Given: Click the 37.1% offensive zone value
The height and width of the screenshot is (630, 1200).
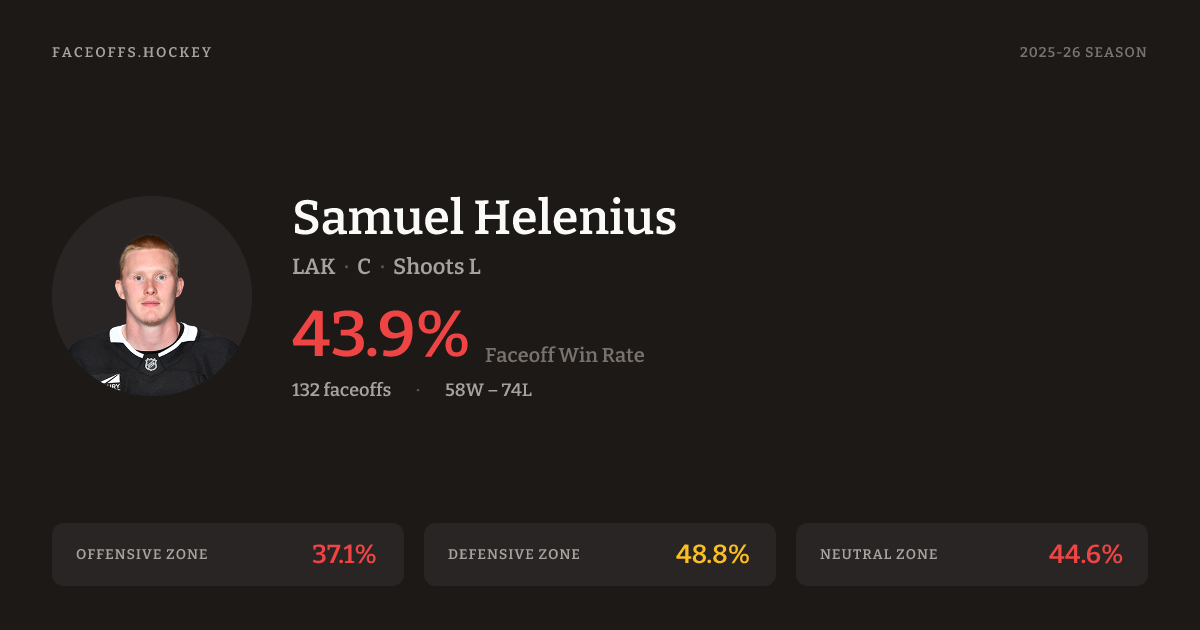Looking at the screenshot, I should (344, 554).
